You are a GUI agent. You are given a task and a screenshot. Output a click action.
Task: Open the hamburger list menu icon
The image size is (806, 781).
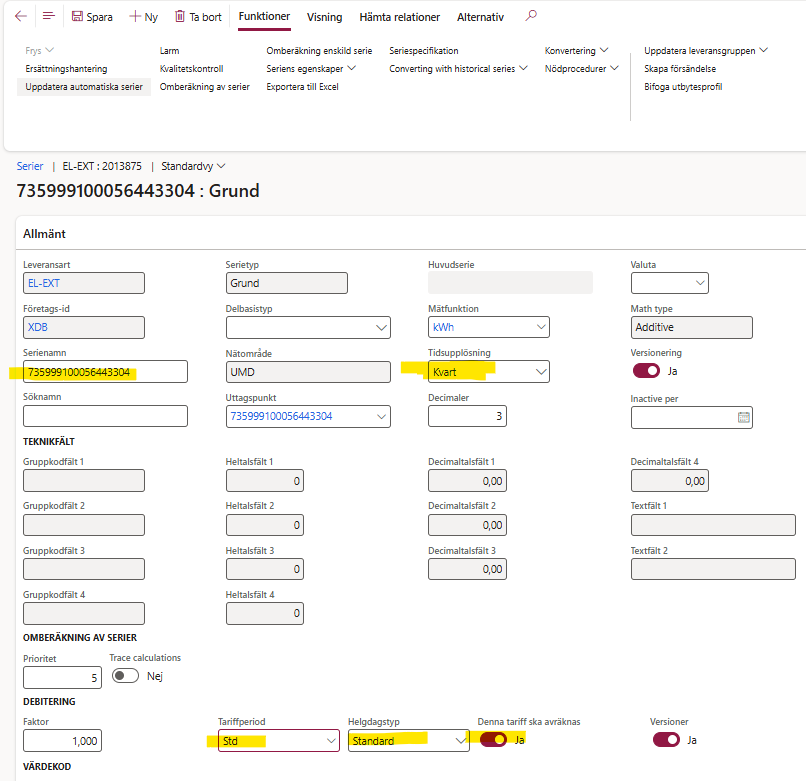[x=48, y=17]
